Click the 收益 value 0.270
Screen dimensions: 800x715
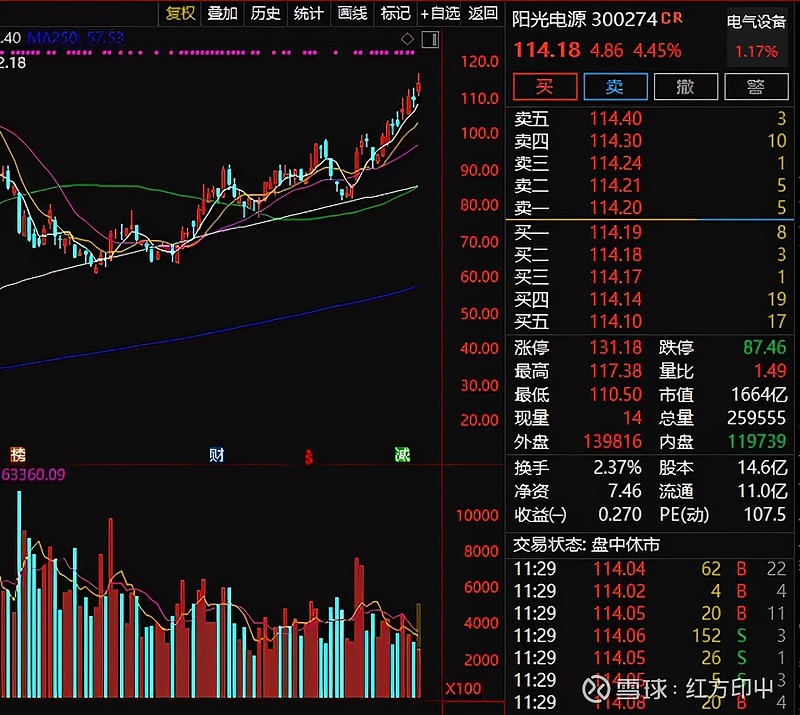tap(620, 514)
